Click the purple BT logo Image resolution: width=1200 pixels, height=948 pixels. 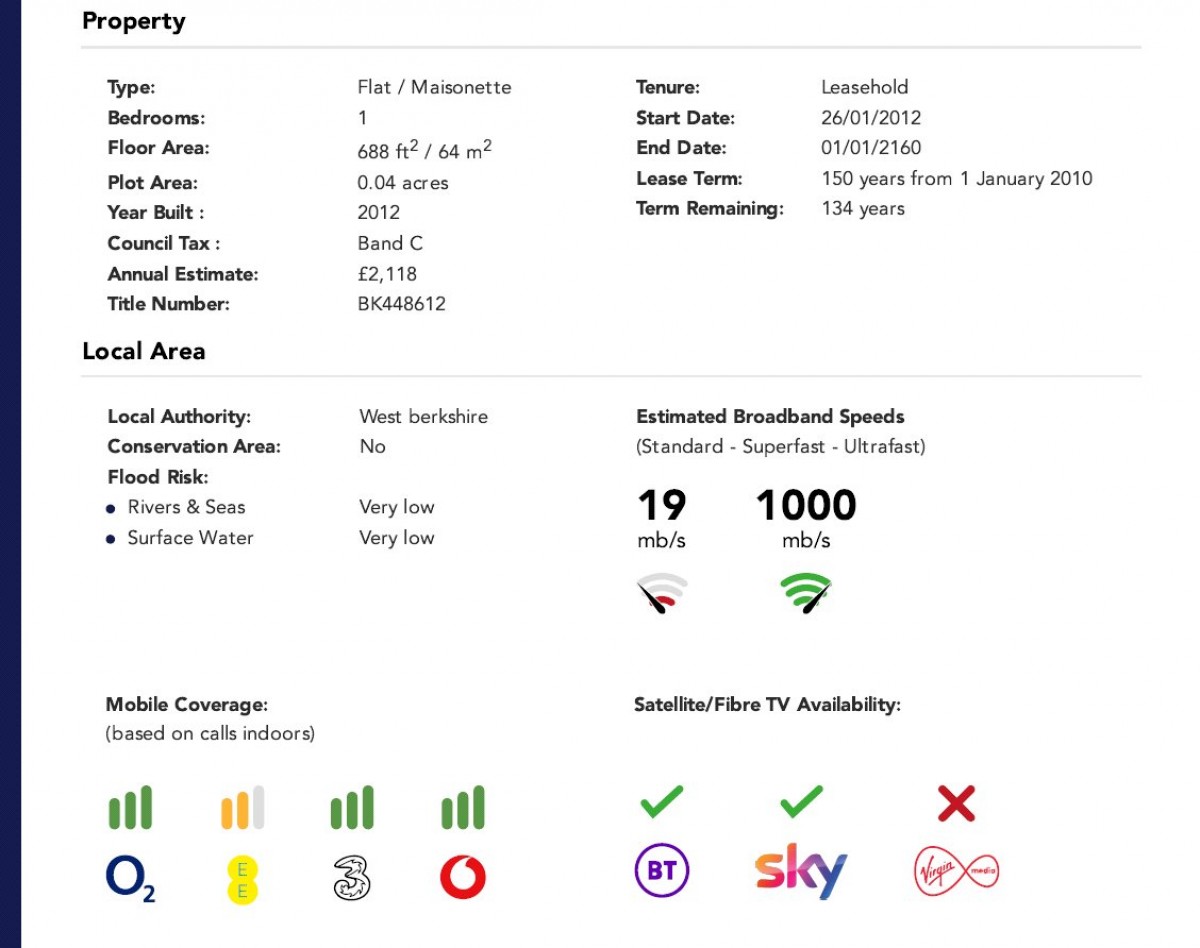(x=662, y=871)
